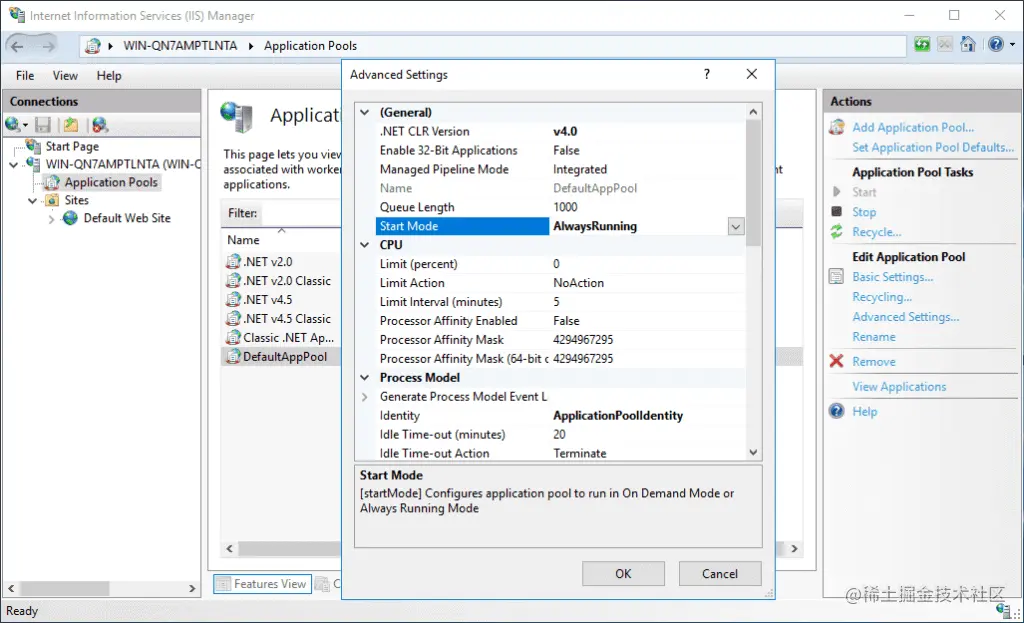The width and height of the screenshot is (1024, 623).
Task: Click the save disk icon in Connections
Action: (x=43, y=125)
